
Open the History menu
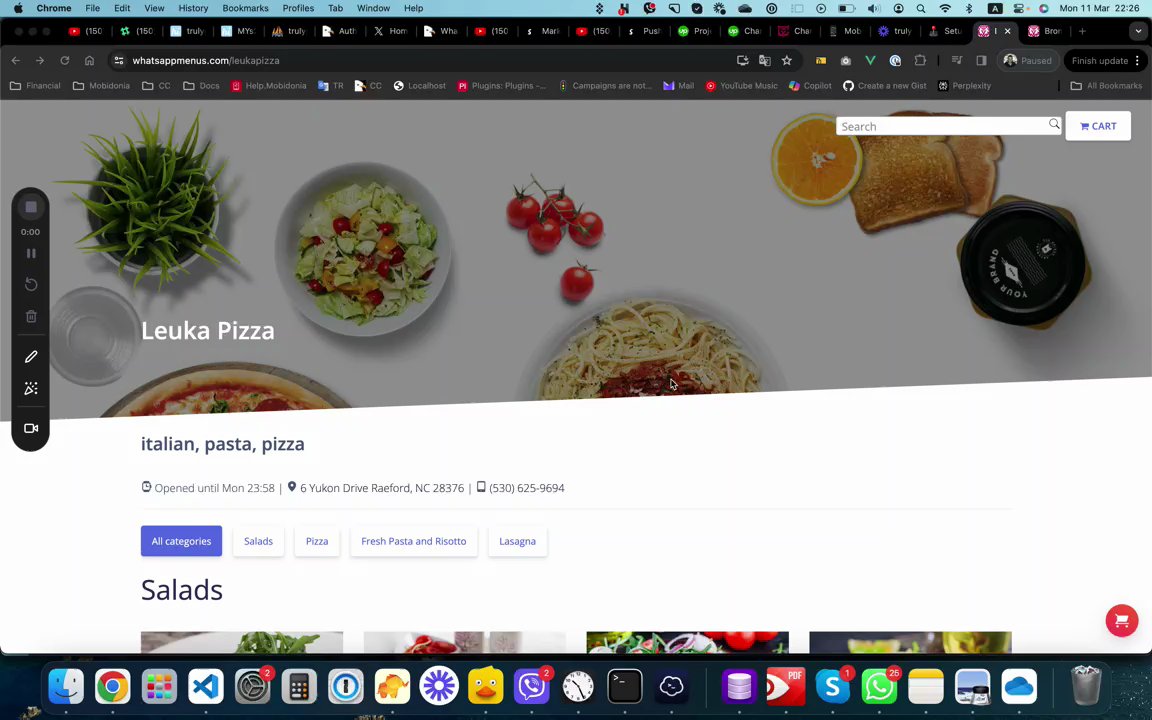pos(193,8)
